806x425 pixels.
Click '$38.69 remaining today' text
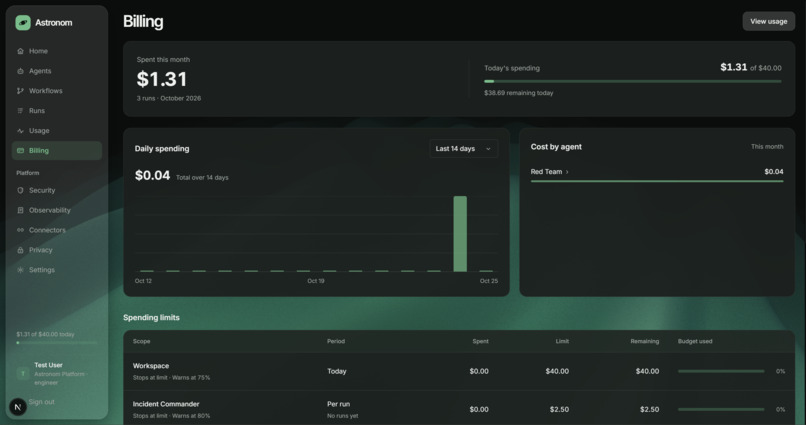(519, 93)
